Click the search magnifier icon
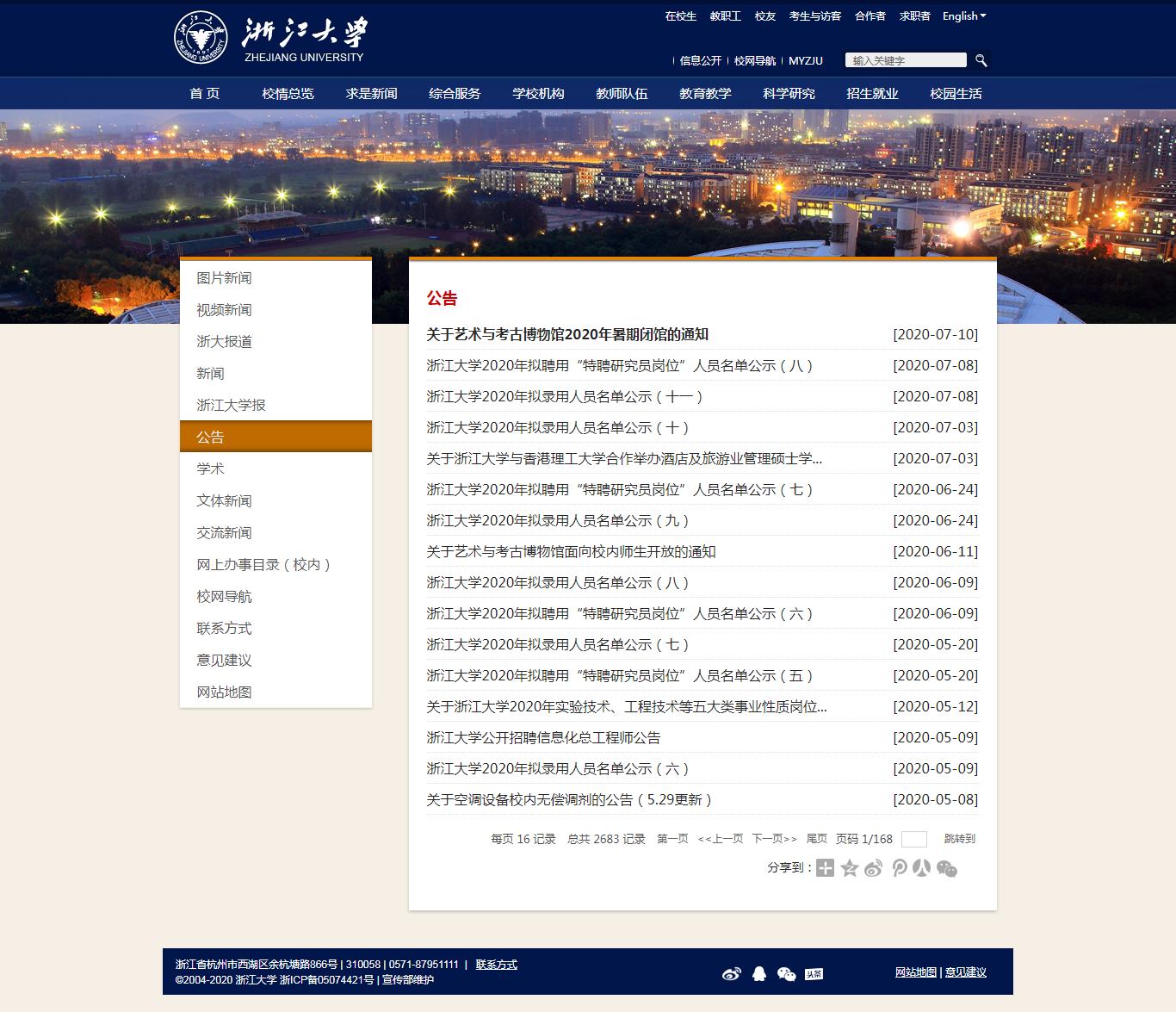The height and width of the screenshot is (1012, 1176). [981, 60]
